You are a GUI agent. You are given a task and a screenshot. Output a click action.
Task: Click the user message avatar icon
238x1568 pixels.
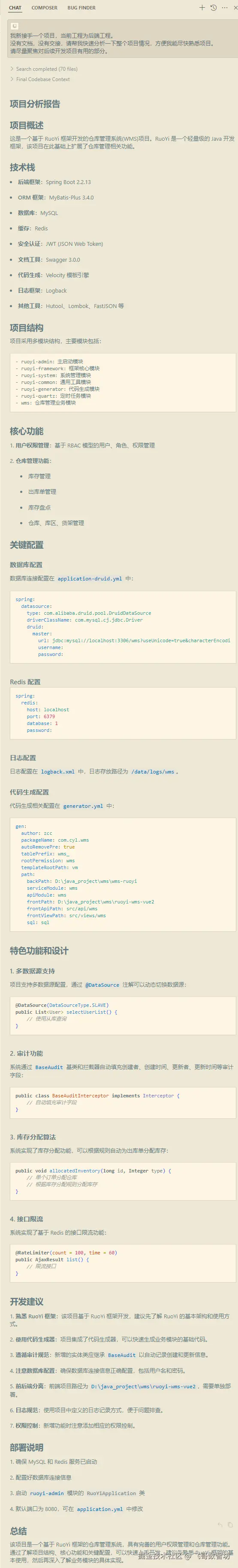coord(15,26)
